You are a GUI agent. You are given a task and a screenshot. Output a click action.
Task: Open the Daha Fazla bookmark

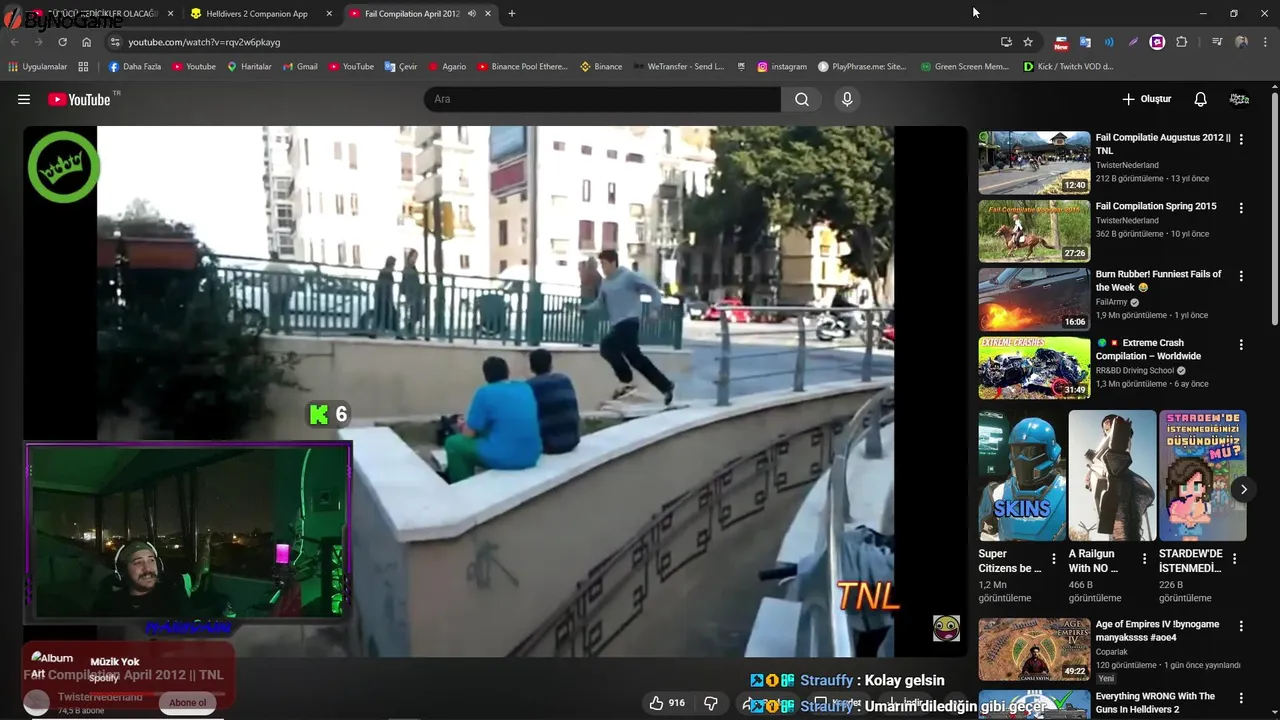pyautogui.click(x=134, y=67)
